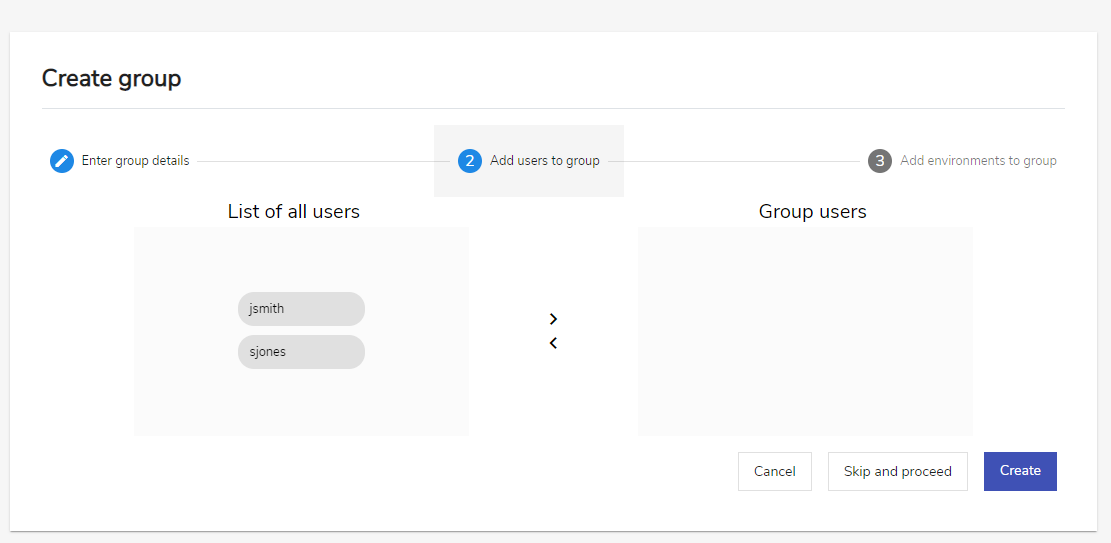Select the step 3 number circle
Viewport: 1111px width, 543px height.
pos(879,161)
